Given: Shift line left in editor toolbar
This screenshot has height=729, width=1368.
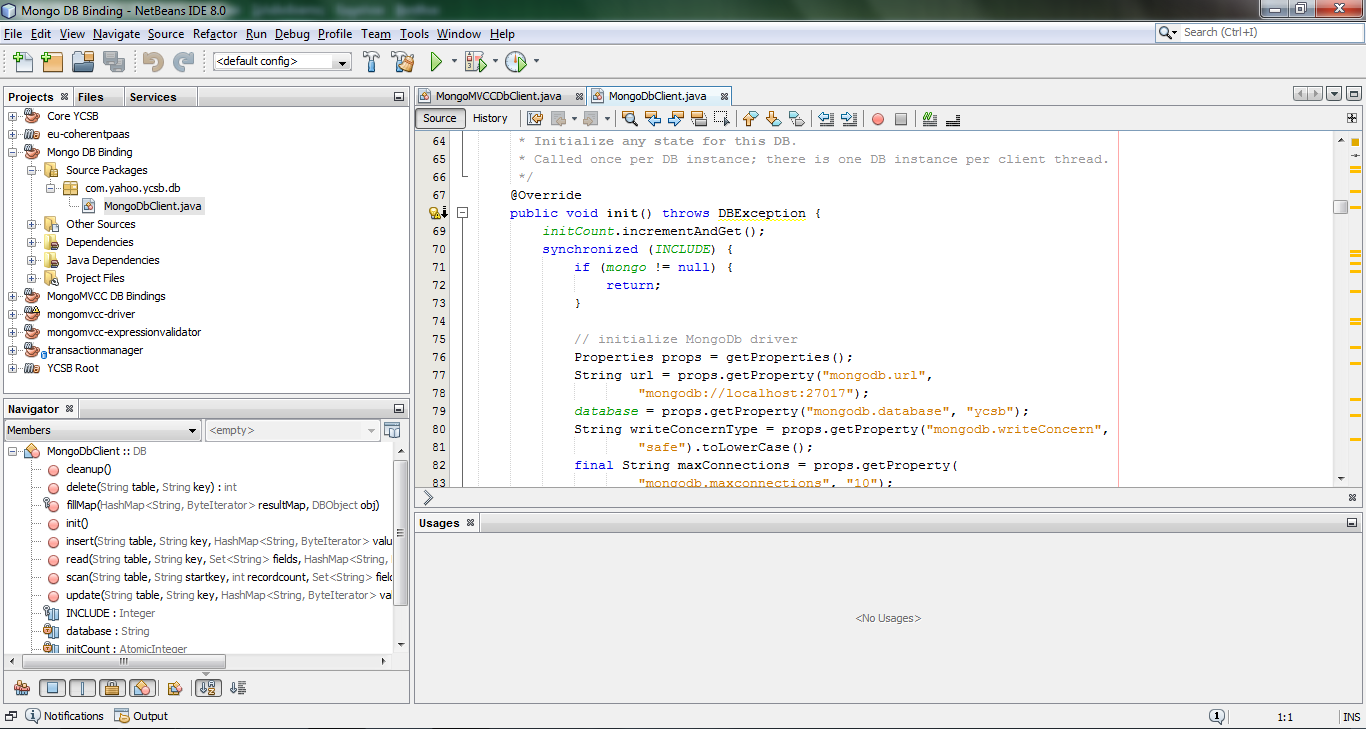Looking at the screenshot, I should 826,119.
